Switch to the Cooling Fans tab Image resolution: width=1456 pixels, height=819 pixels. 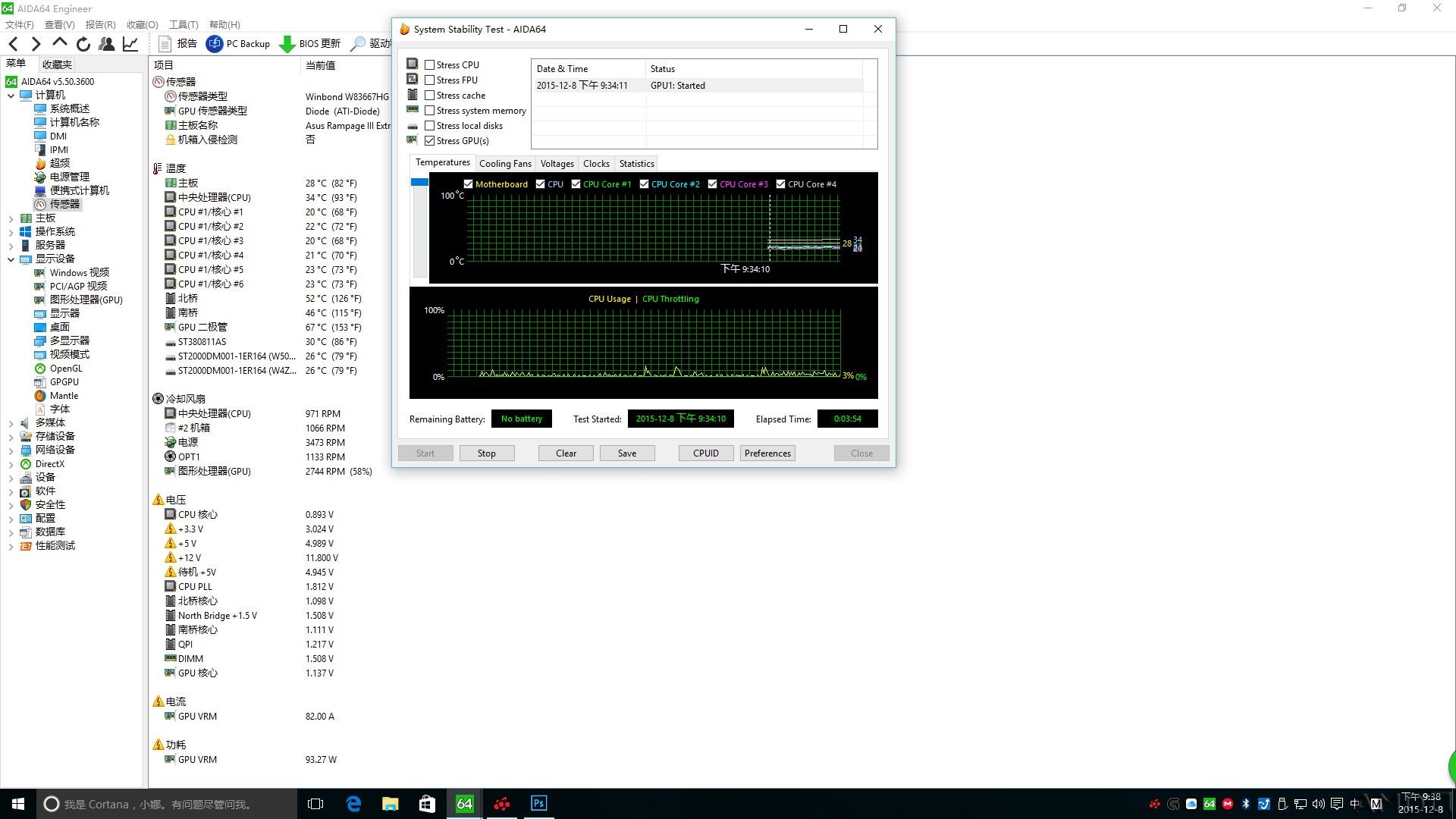click(x=505, y=164)
